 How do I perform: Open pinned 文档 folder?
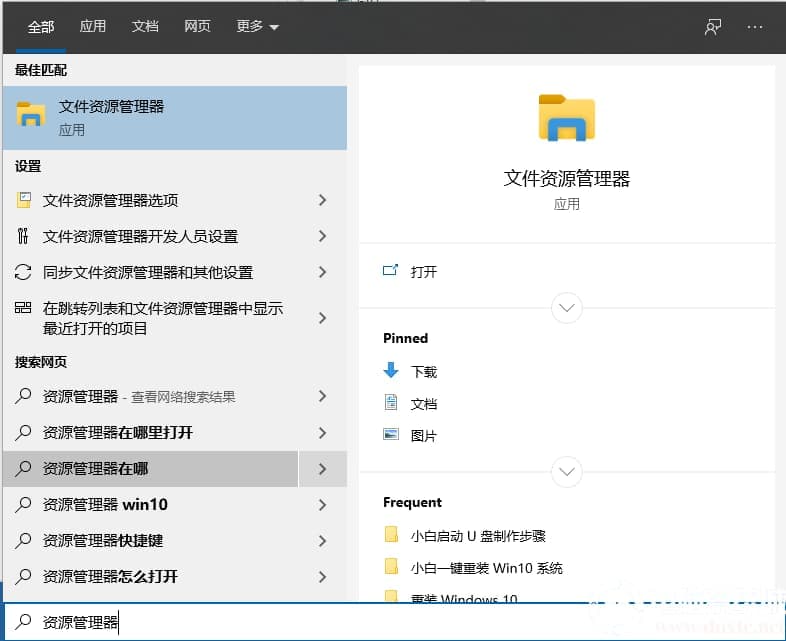424,403
